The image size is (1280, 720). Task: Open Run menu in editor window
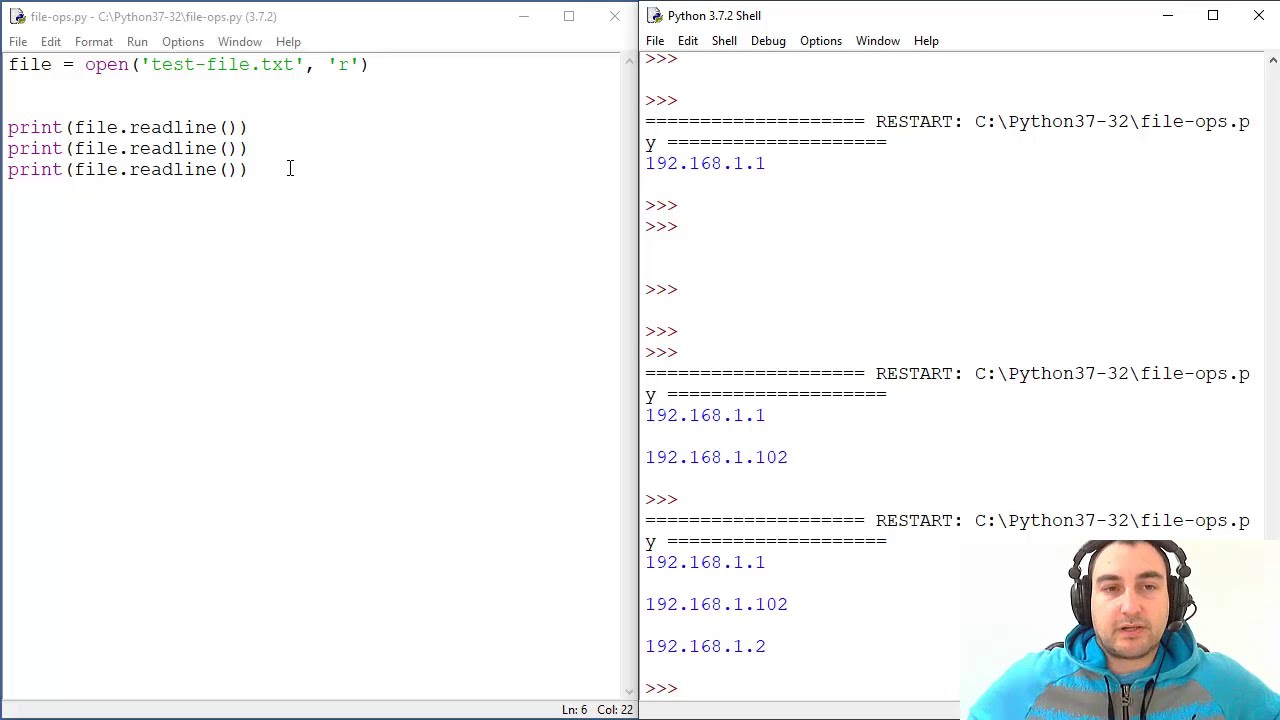pos(137,42)
